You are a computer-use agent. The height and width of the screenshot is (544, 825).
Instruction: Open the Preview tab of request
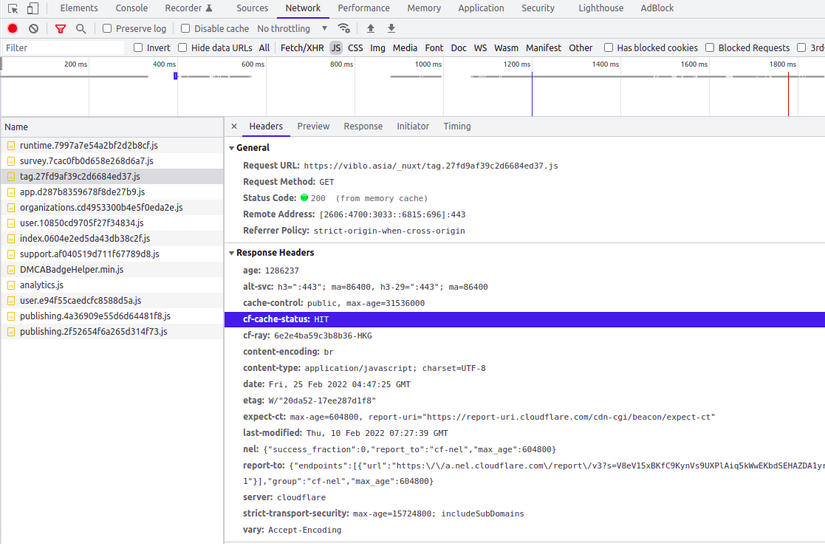pos(313,126)
